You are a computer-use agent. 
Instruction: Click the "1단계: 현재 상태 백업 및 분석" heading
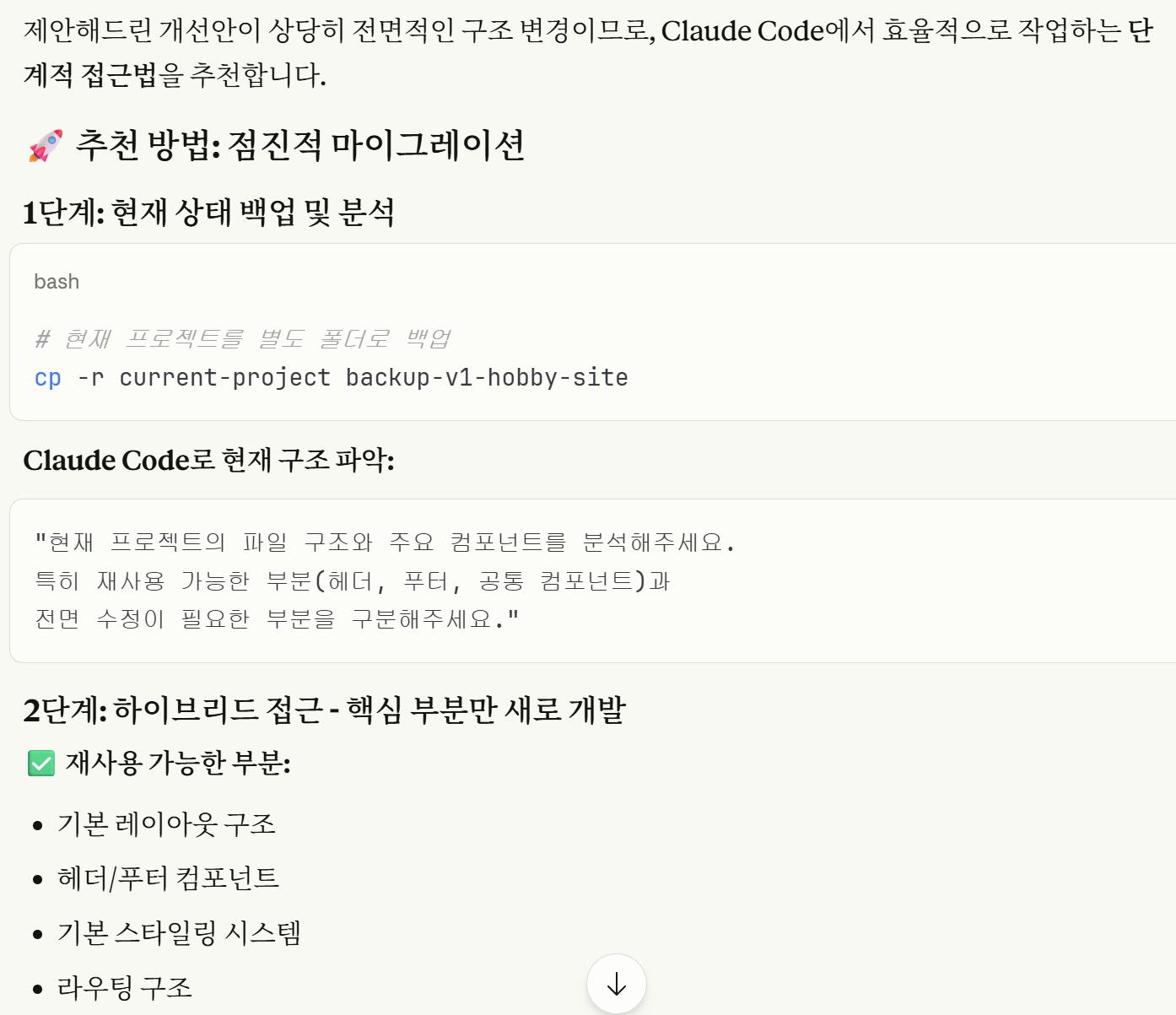click(x=208, y=213)
